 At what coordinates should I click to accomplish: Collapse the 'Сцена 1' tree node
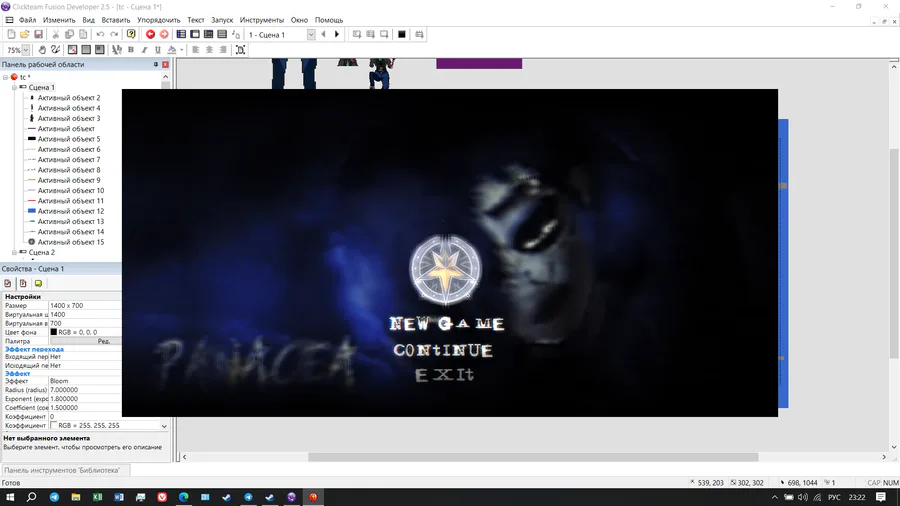coord(14,87)
